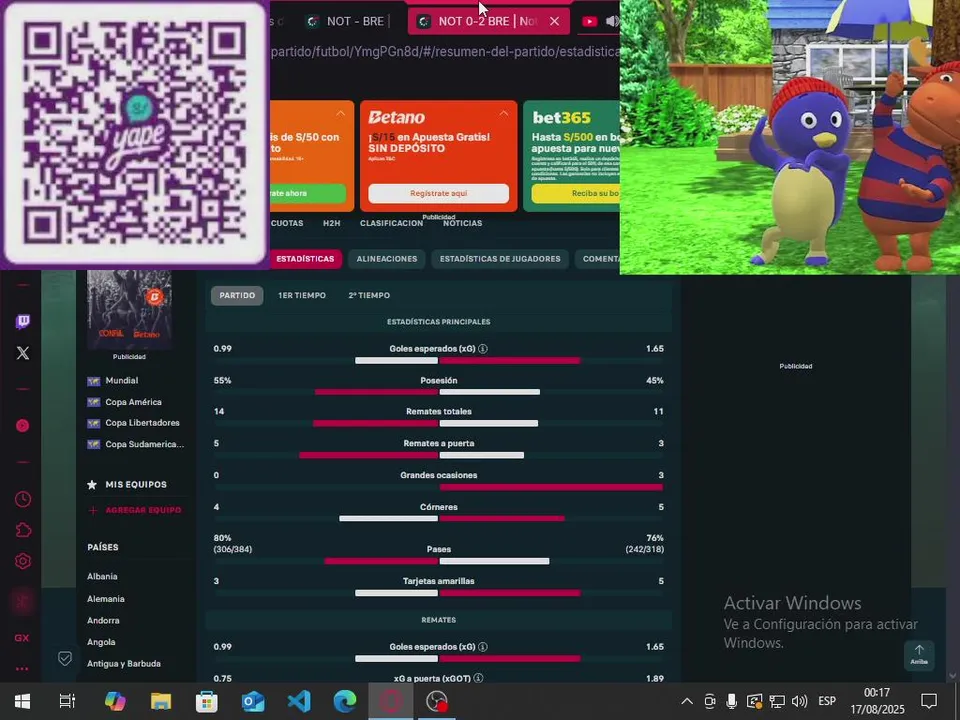Open the Mundial competition link
The image size is (960, 720).
click(x=121, y=380)
